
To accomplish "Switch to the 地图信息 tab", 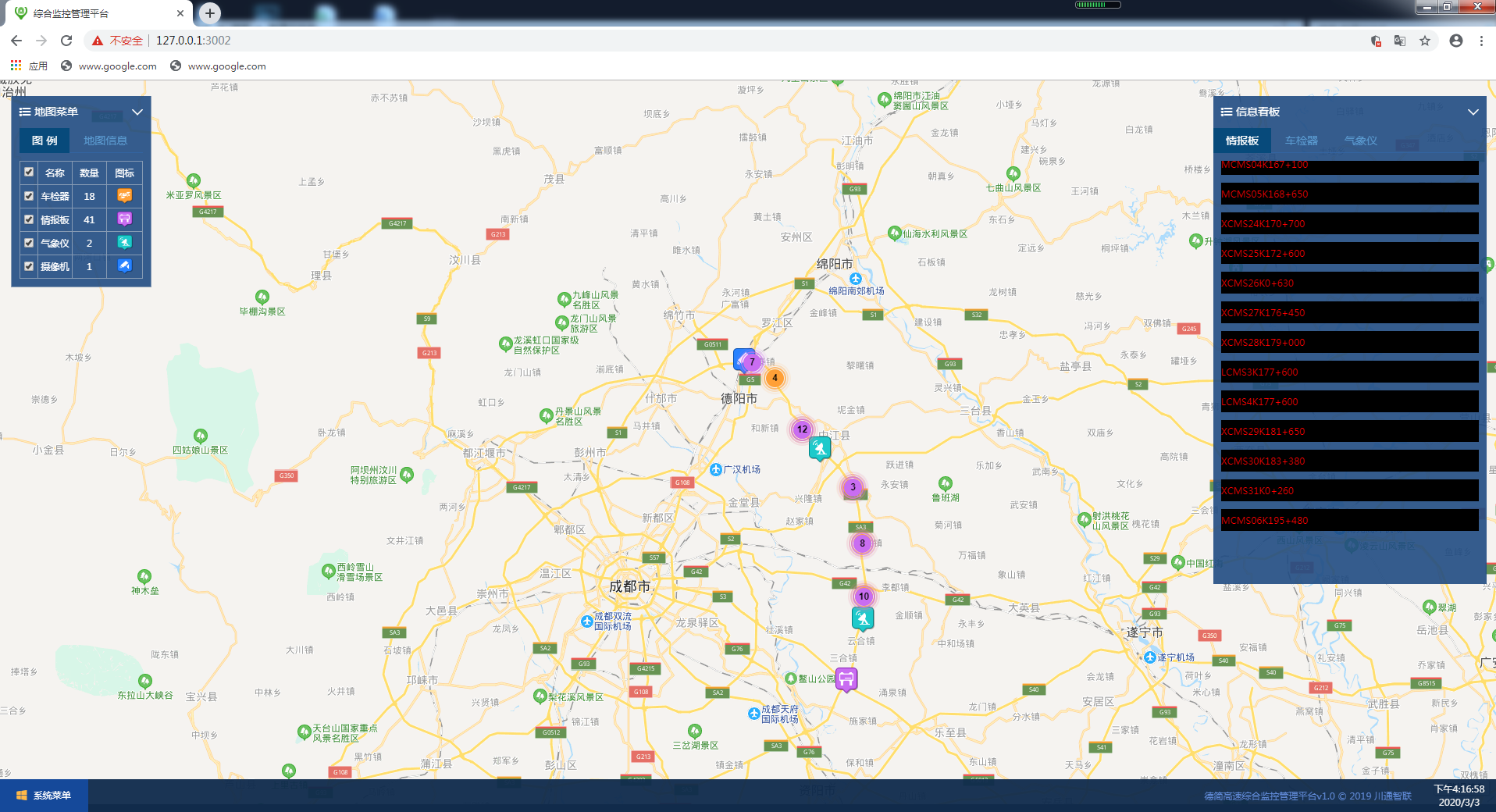I will (x=105, y=141).
